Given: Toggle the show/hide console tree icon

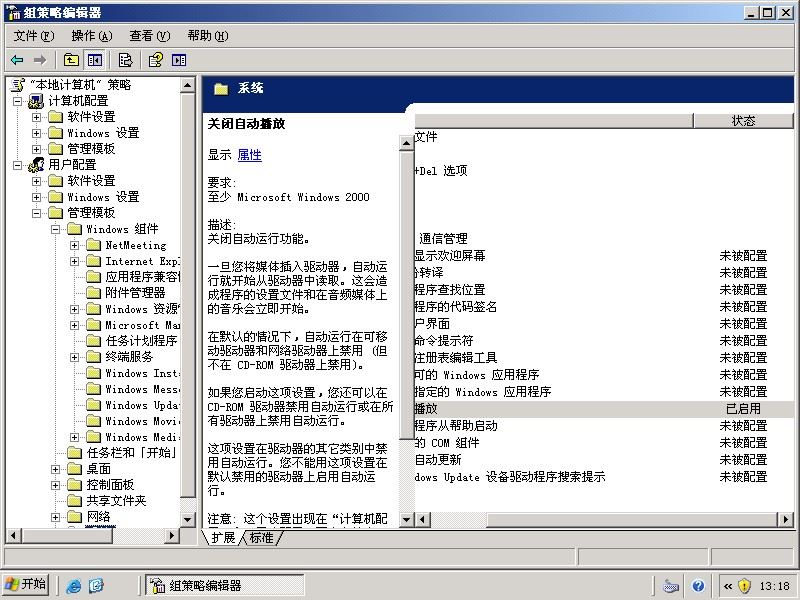Looking at the screenshot, I should pyautogui.click(x=94, y=60).
